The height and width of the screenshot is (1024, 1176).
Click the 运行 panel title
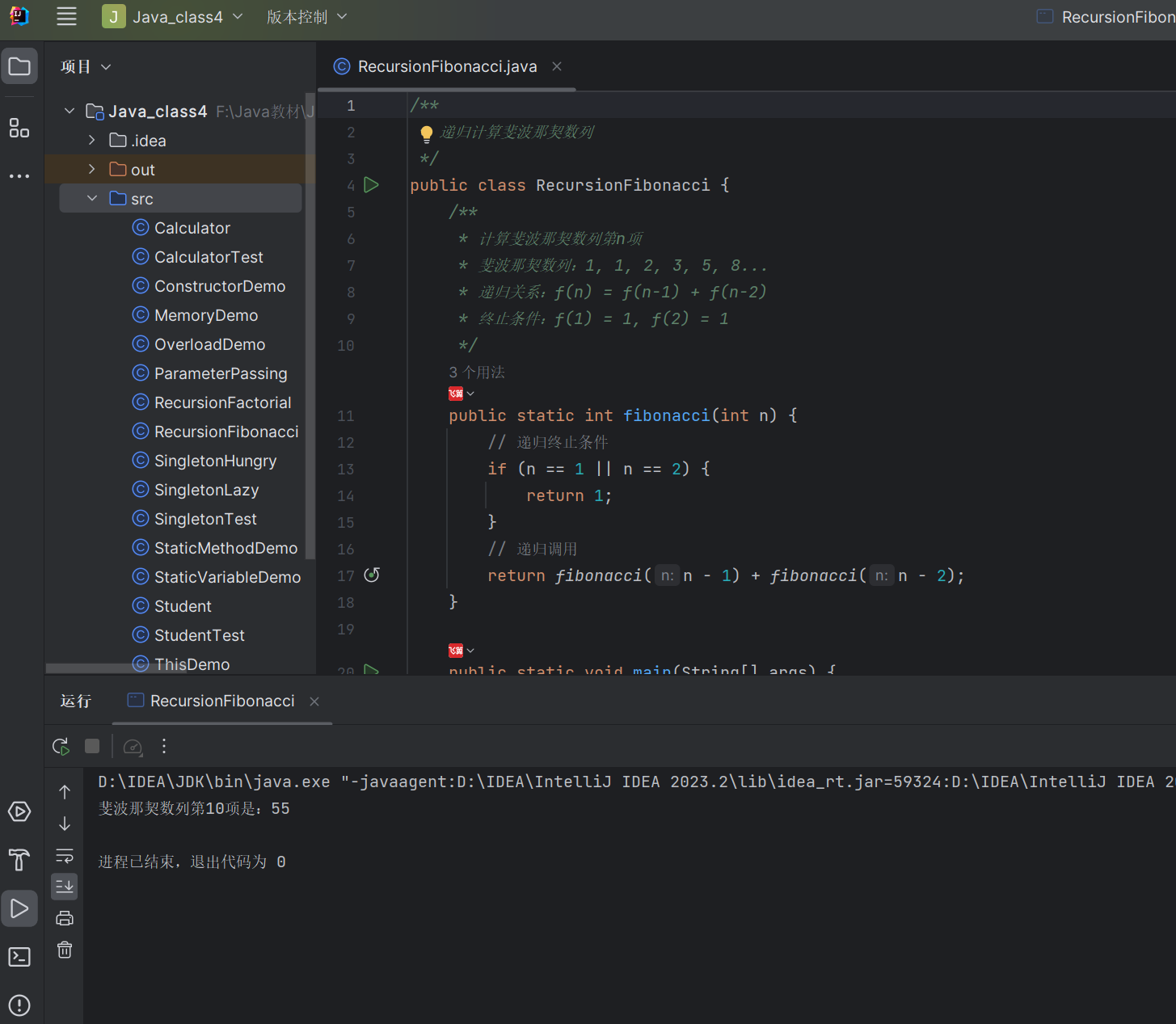pos(76,702)
